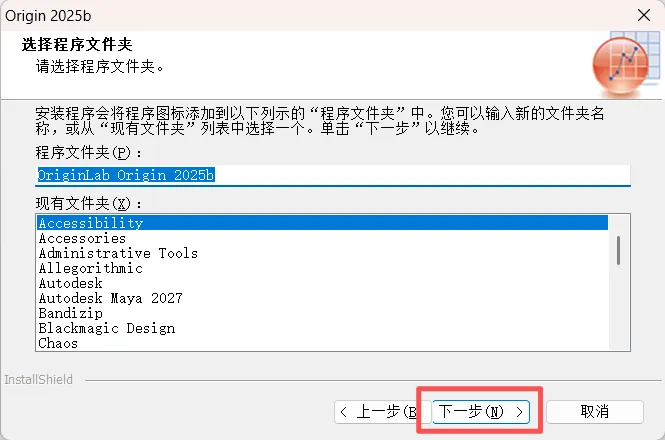The width and height of the screenshot is (665, 440).
Task: Close the Origin 2025b installer window
Action: coord(643,15)
